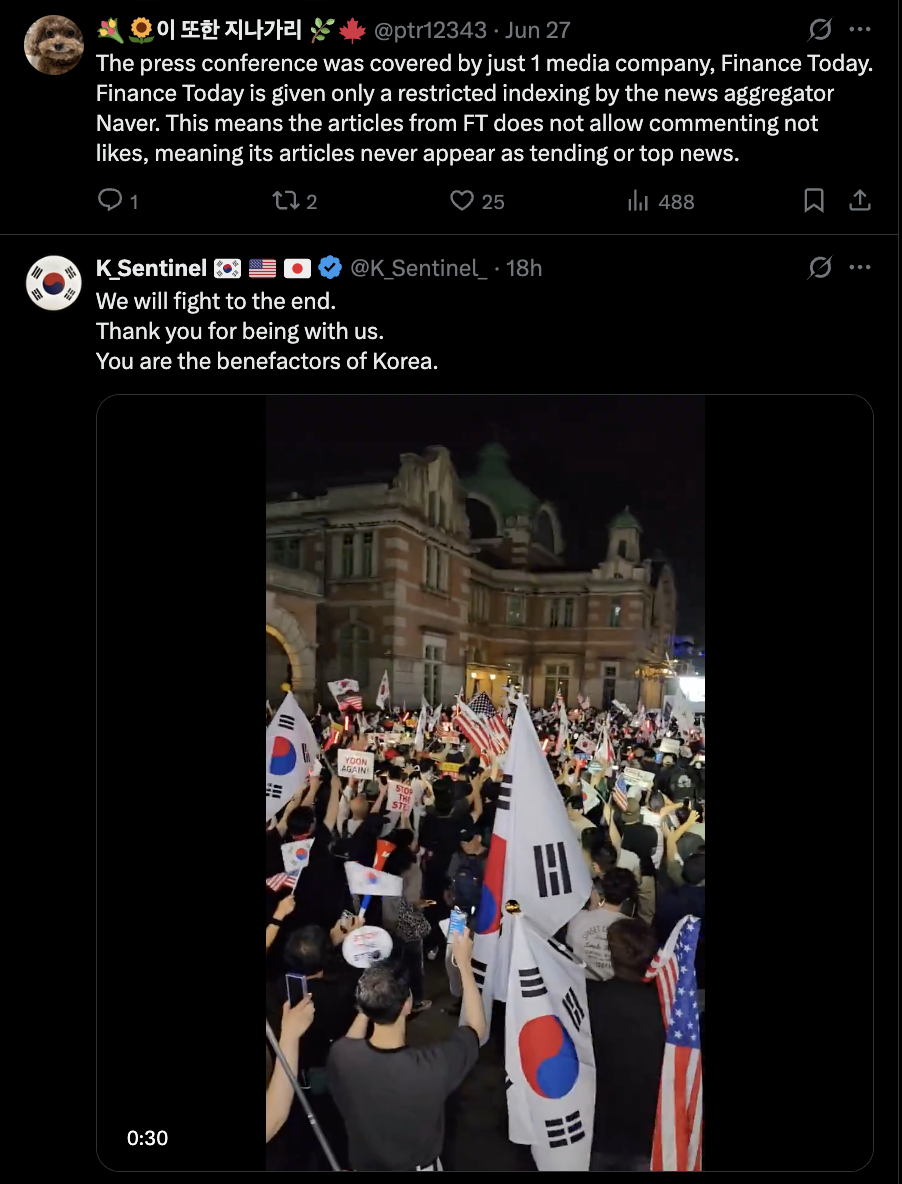Open more options for K_Sentinel tweet
Image resolution: width=902 pixels, height=1184 pixels.
click(860, 267)
